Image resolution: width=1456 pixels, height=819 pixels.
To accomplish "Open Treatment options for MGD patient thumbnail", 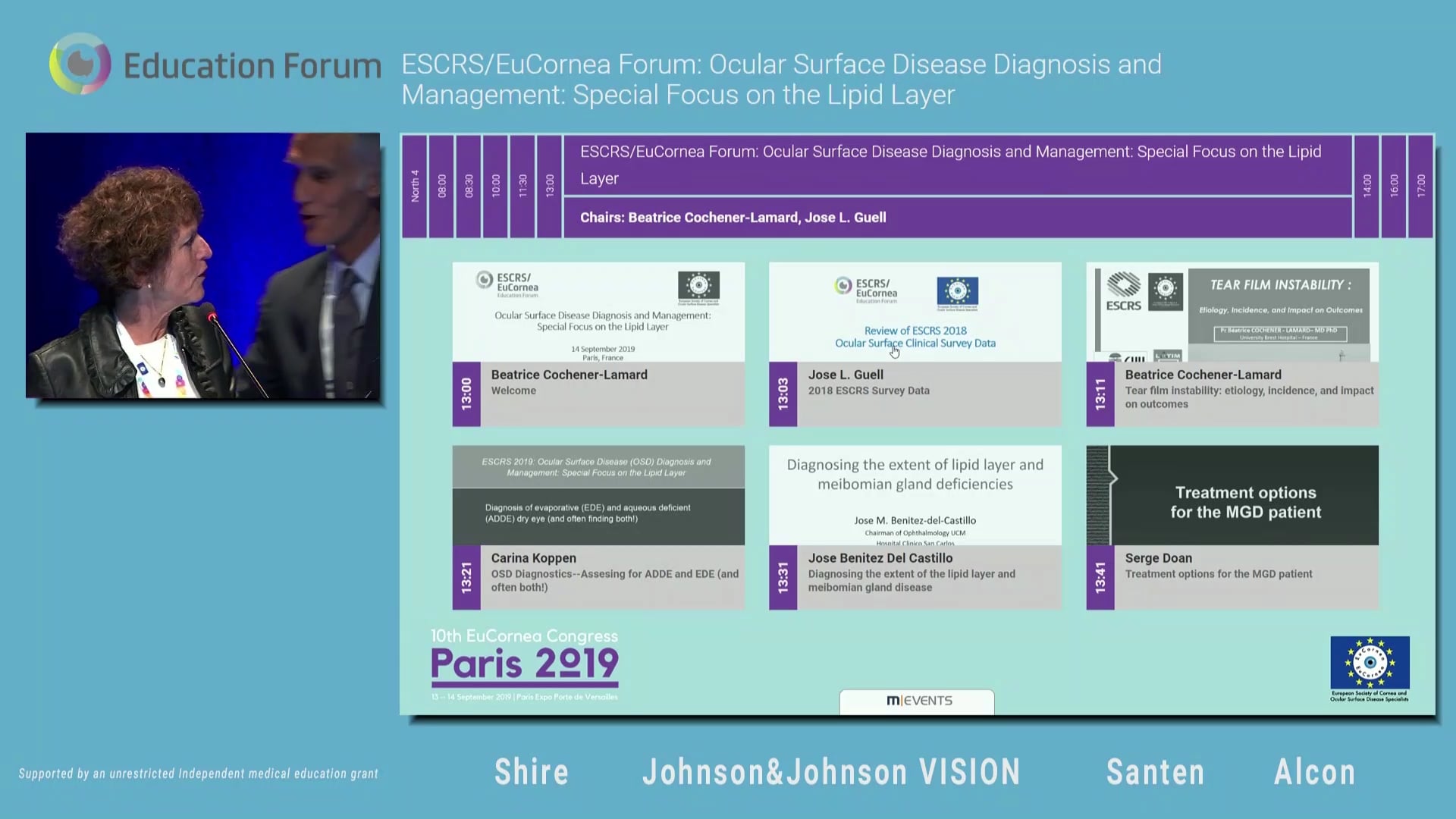I will tap(1232, 495).
